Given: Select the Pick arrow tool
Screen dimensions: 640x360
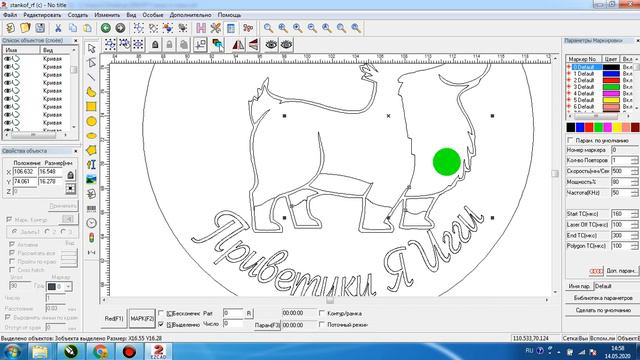Looking at the screenshot, I should [91, 48].
